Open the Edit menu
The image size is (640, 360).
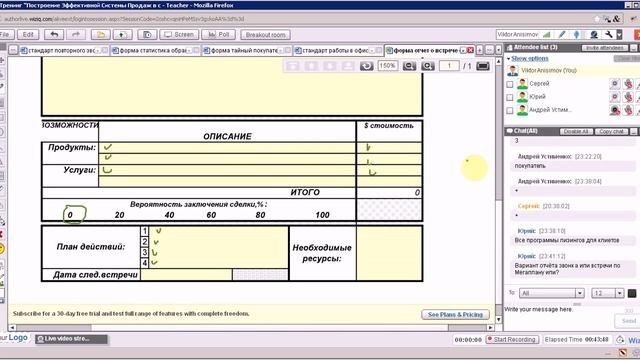pos(28,35)
